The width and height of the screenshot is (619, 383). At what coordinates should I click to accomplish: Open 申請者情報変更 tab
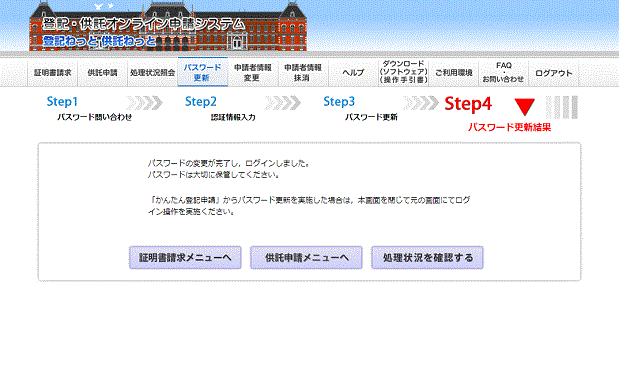pos(253,73)
